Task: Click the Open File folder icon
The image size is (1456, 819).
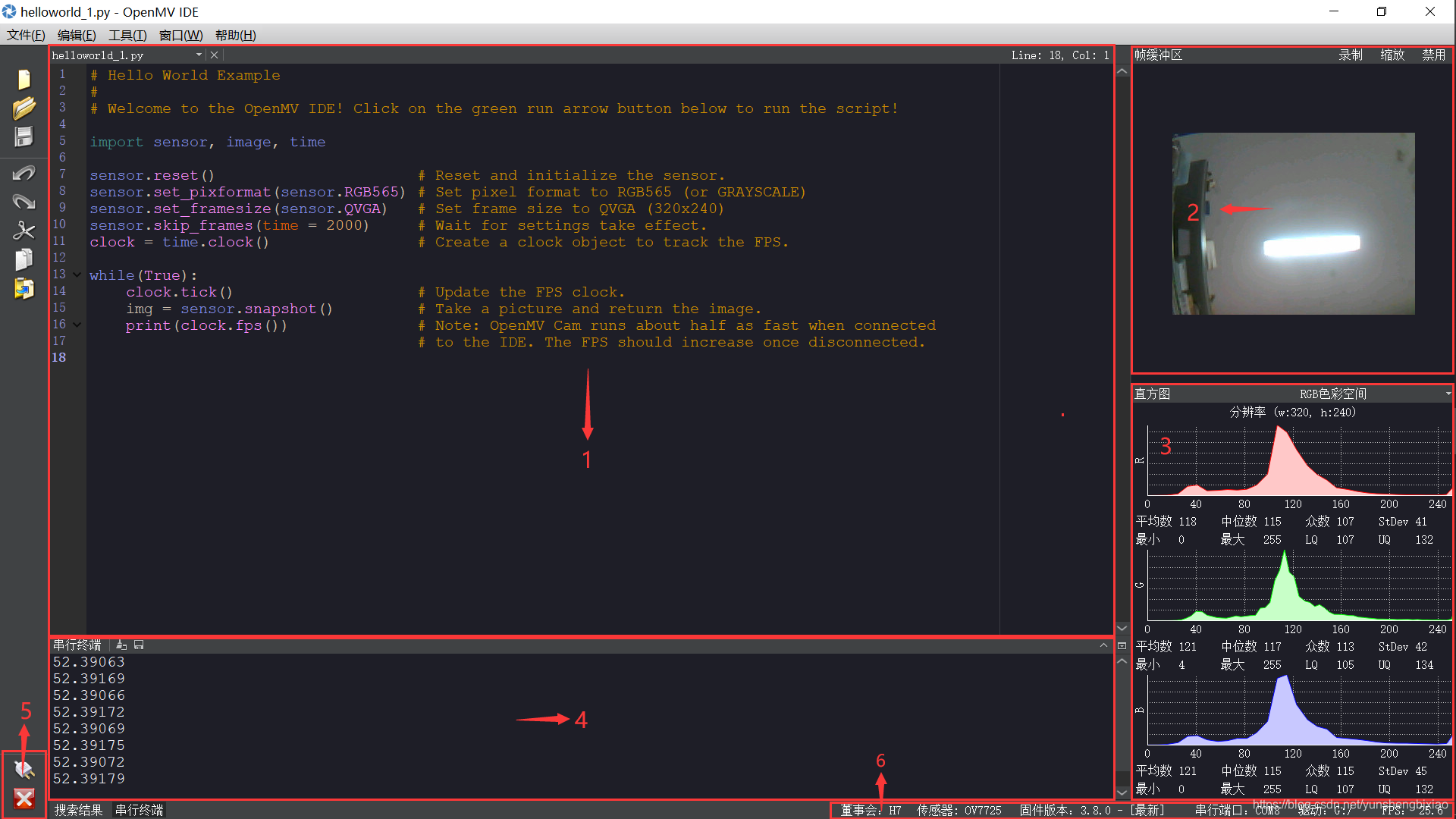Action: 24,108
